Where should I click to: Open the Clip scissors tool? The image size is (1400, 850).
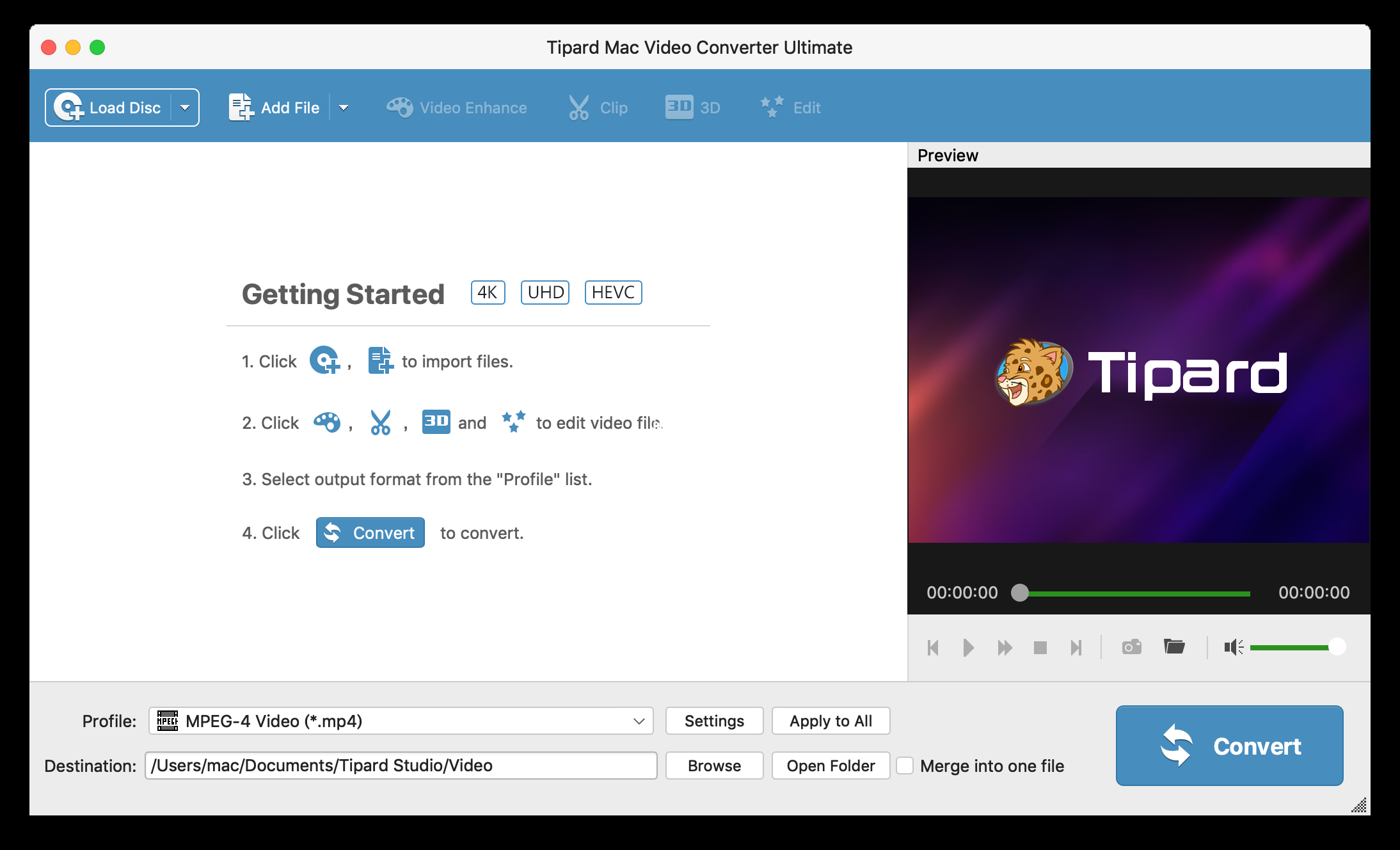(598, 108)
